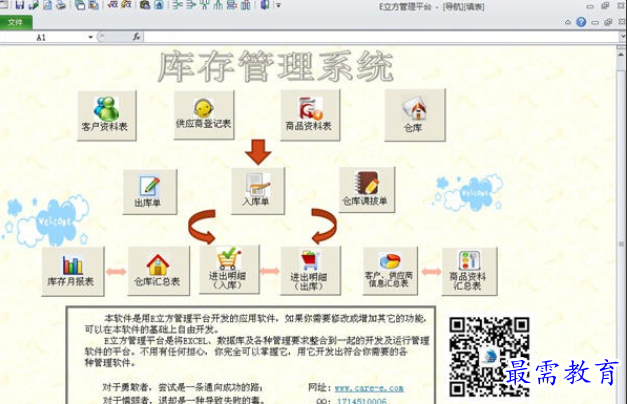
Task: Click the printer icon in the toolbar
Action: (61, 5)
